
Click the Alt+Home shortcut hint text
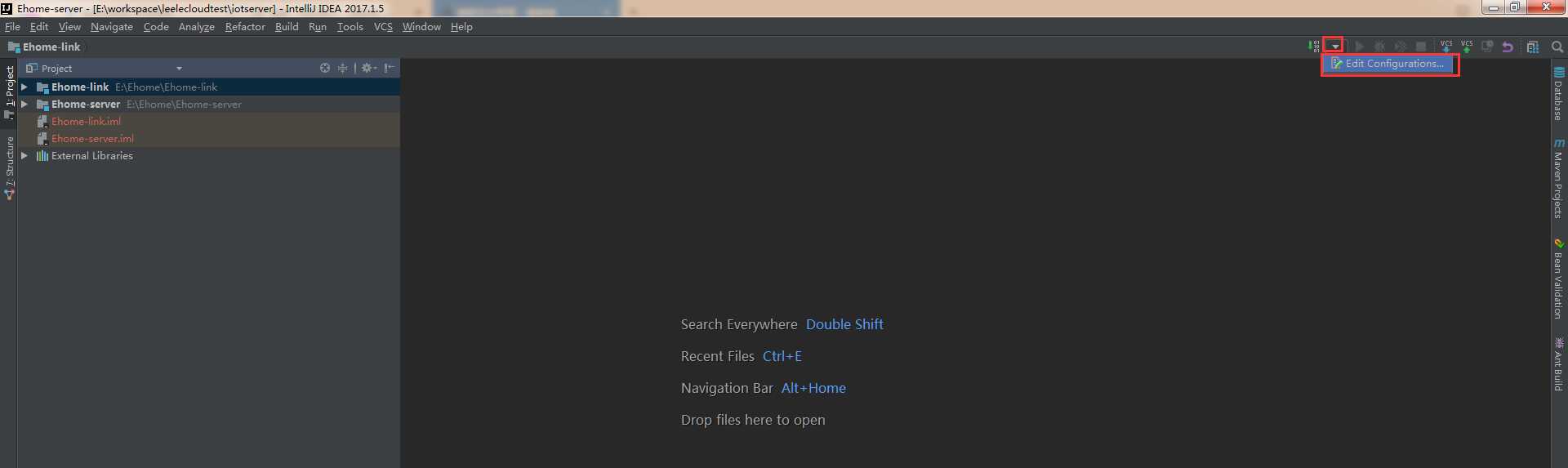(813, 388)
